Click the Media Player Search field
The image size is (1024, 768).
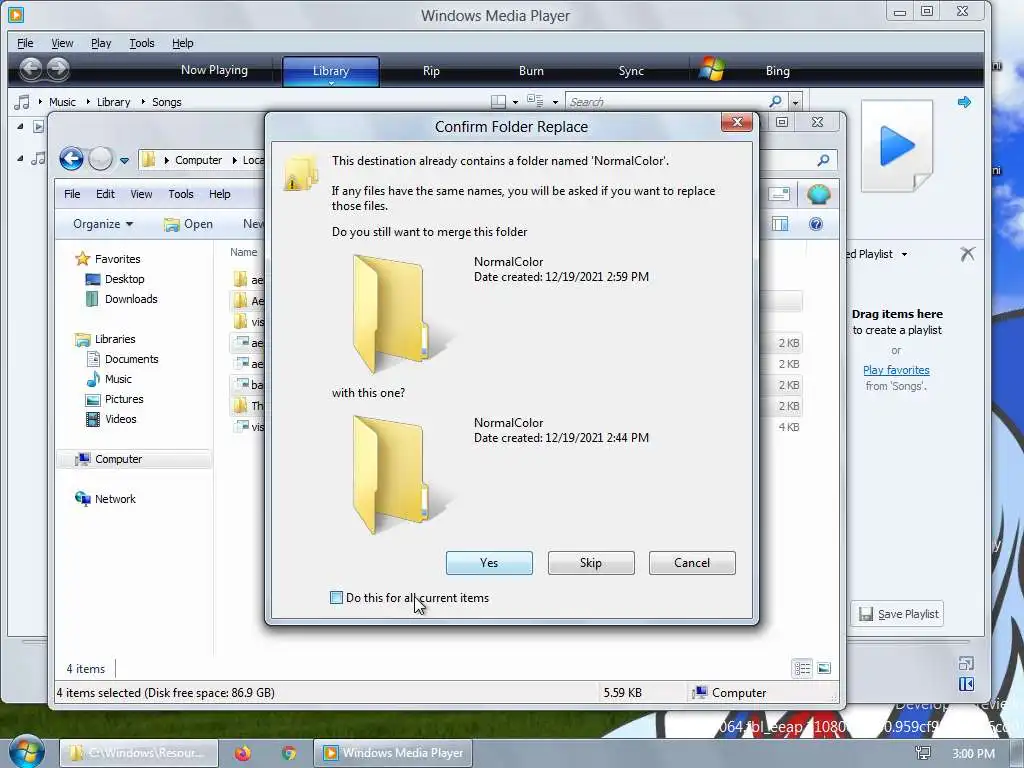tap(666, 102)
